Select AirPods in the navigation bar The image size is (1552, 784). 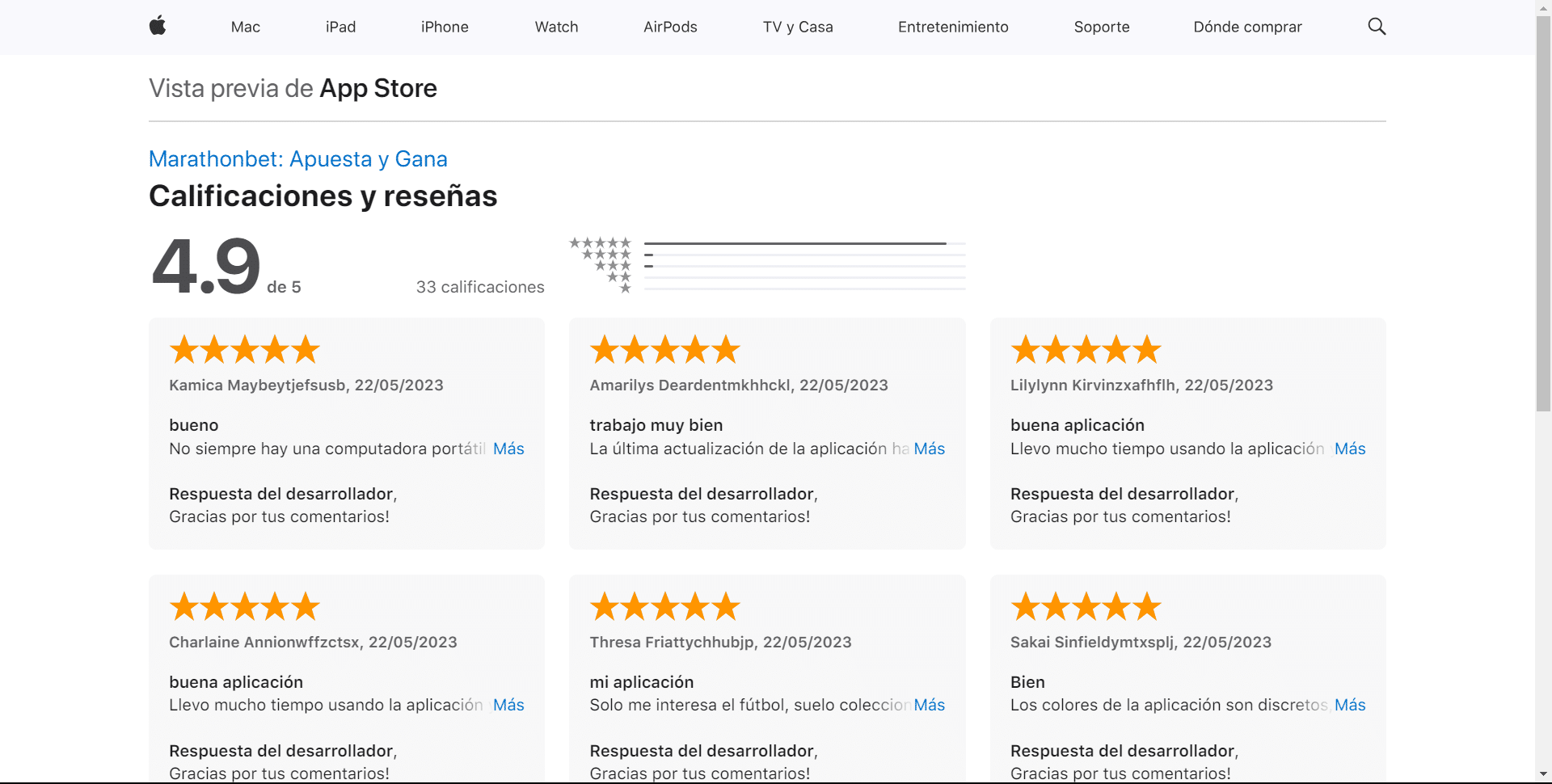click(x=670, y=27)
